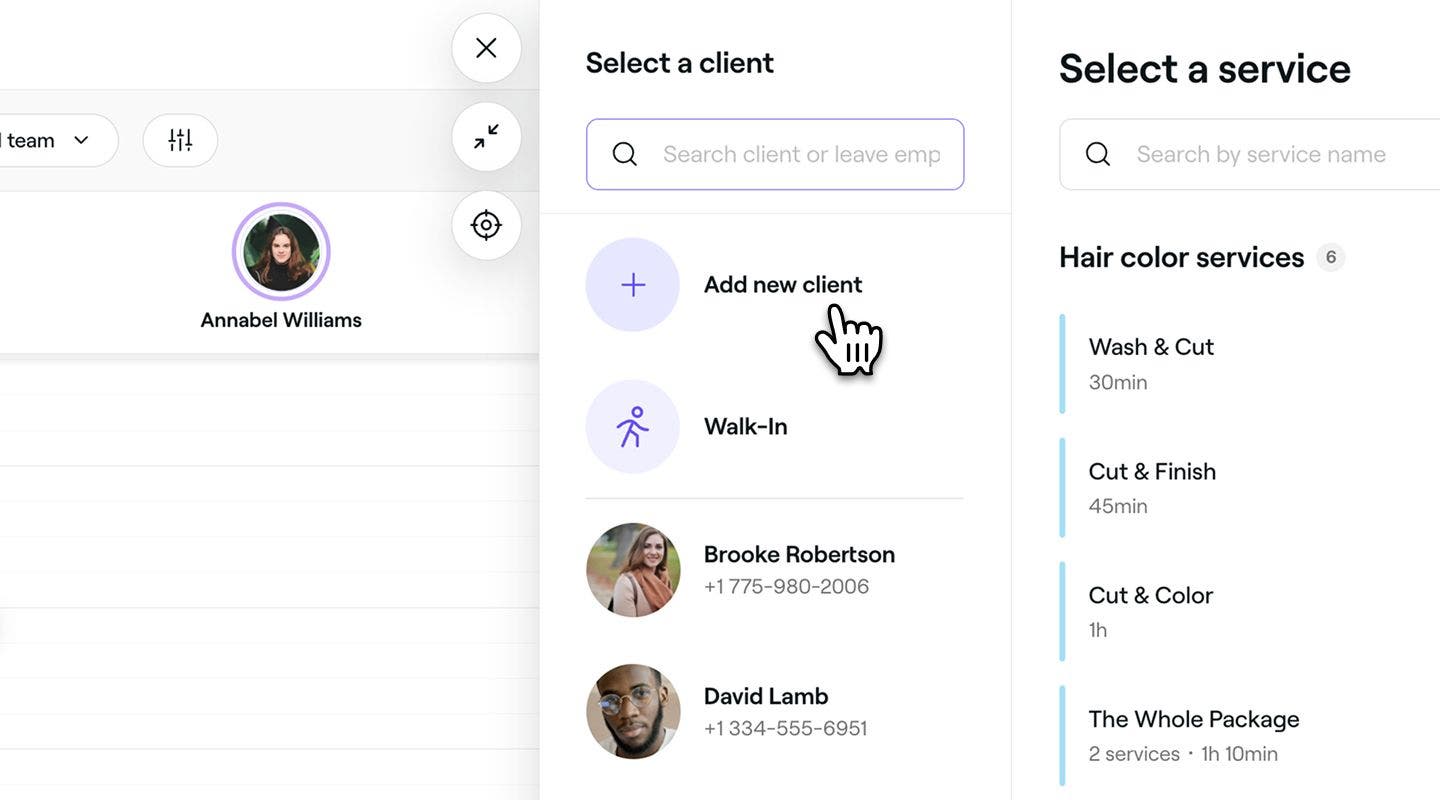1440x800 pixels.
Task: Open the team dropdown chevron
Action: (x=82, y=140)
